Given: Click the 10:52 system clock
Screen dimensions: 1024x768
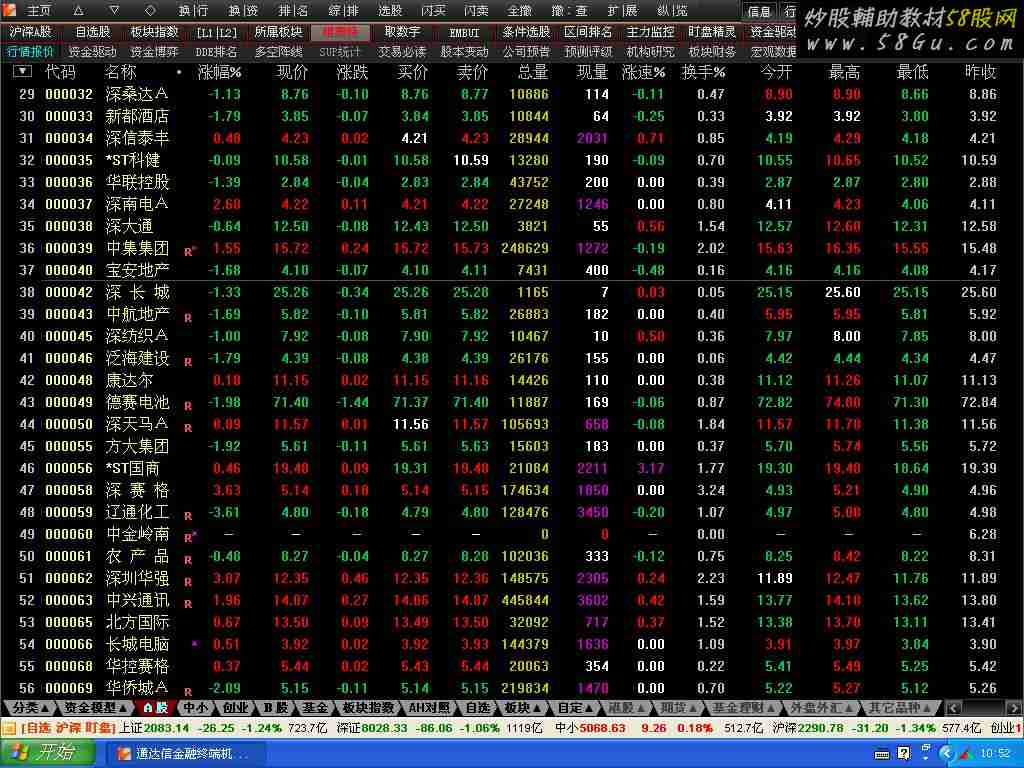Looking at the screenshot, I should pyautogui.click(x=995, y=754).
